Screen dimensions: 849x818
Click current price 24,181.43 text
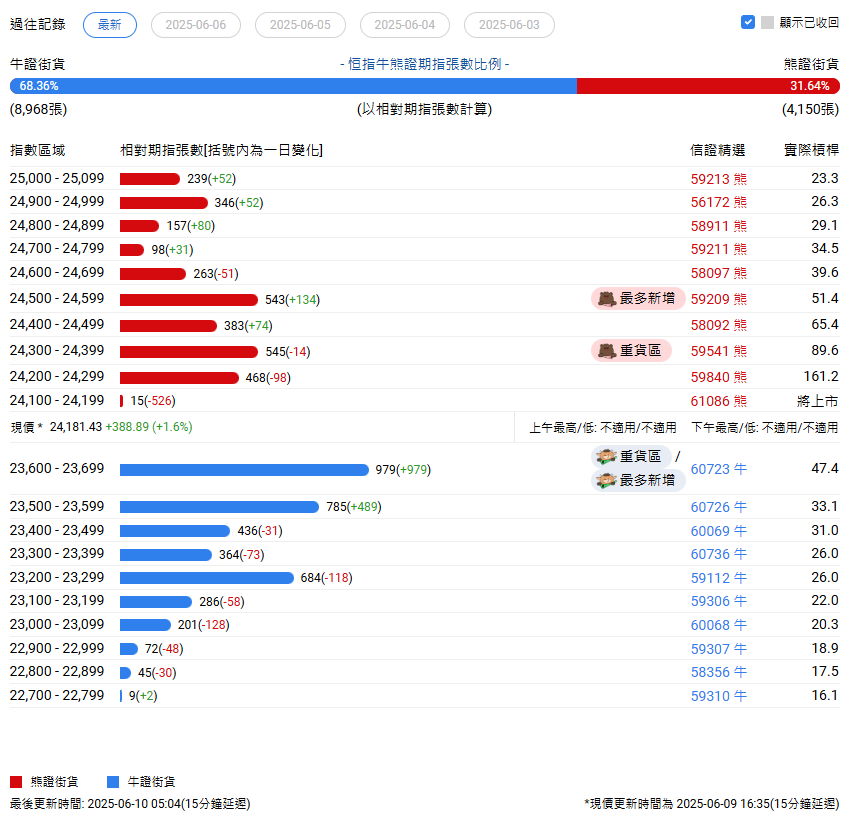[x=76, y=427]
